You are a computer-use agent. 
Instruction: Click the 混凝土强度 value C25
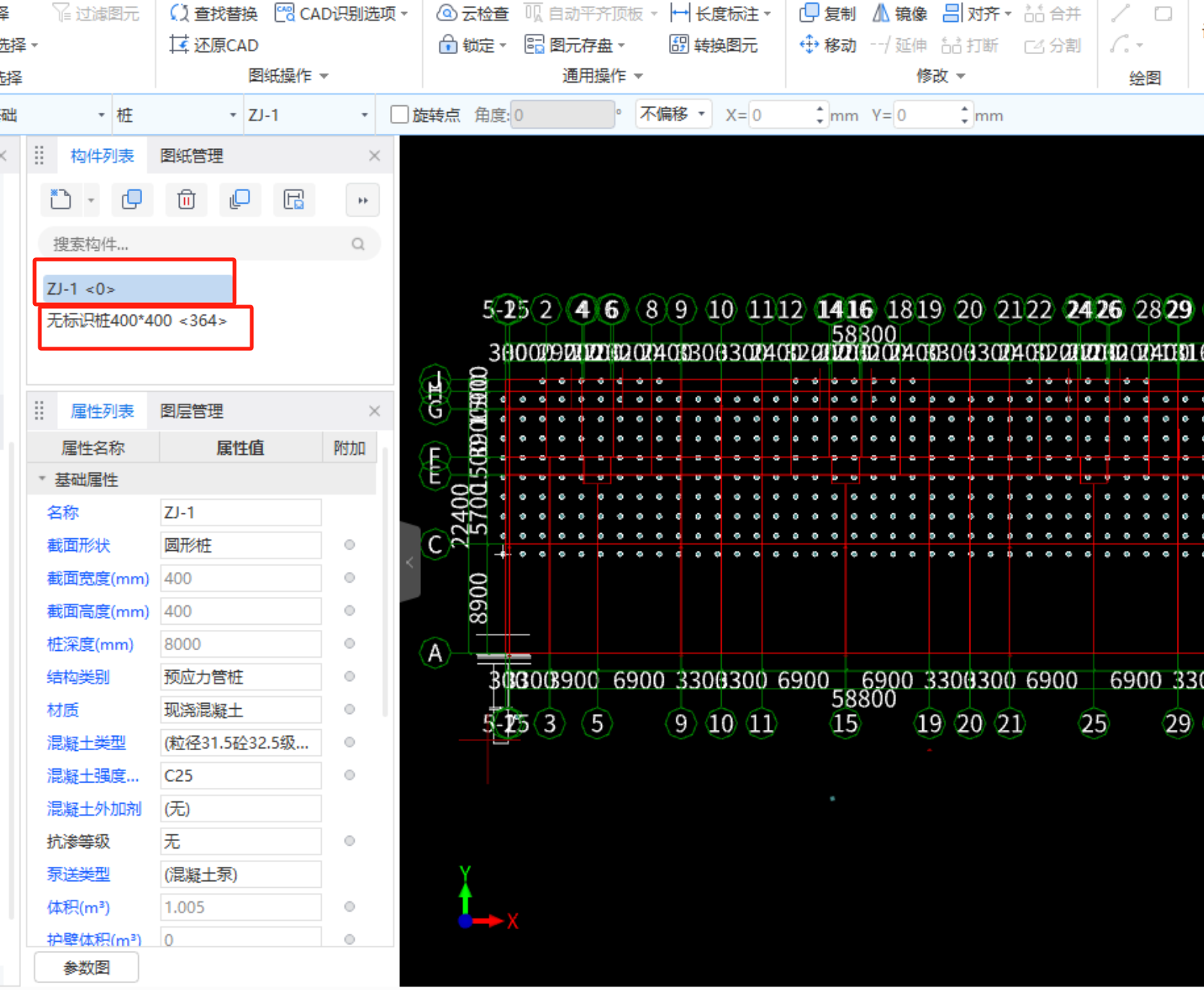[240, 776]
